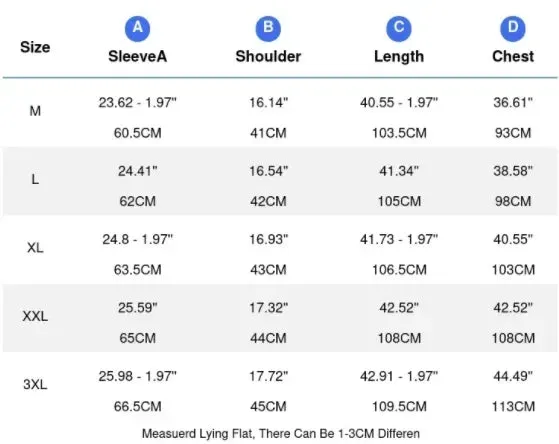Select the M size row label
This screenshot has height=444, width=559.
35,111
